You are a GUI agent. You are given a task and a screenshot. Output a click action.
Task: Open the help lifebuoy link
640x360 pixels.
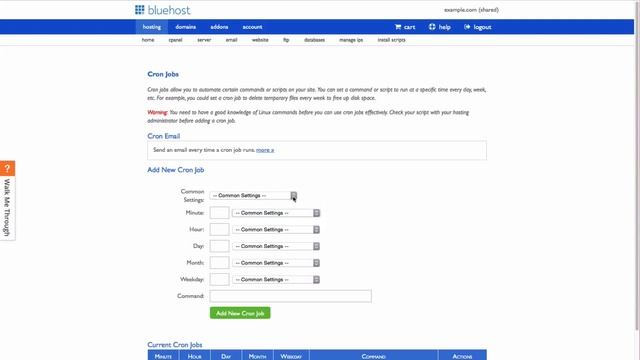click(440, 27)
